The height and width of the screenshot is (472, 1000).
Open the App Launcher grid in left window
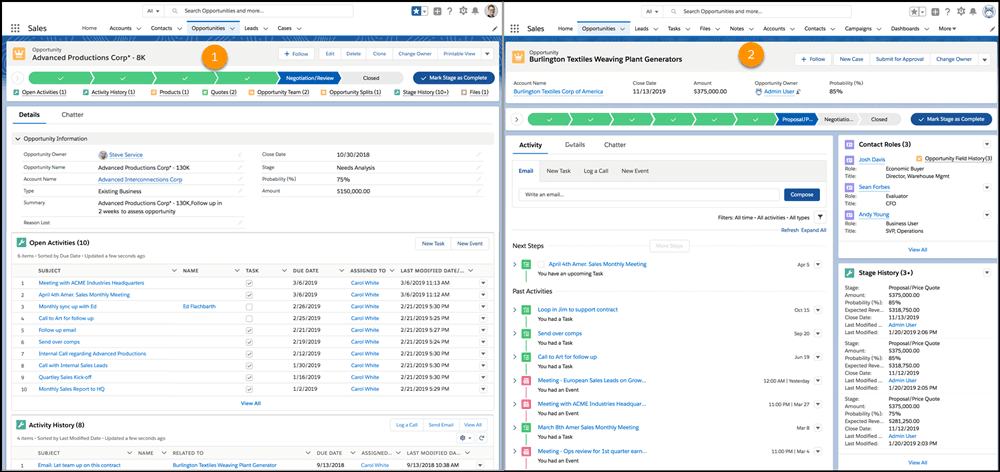coord(15,28)
